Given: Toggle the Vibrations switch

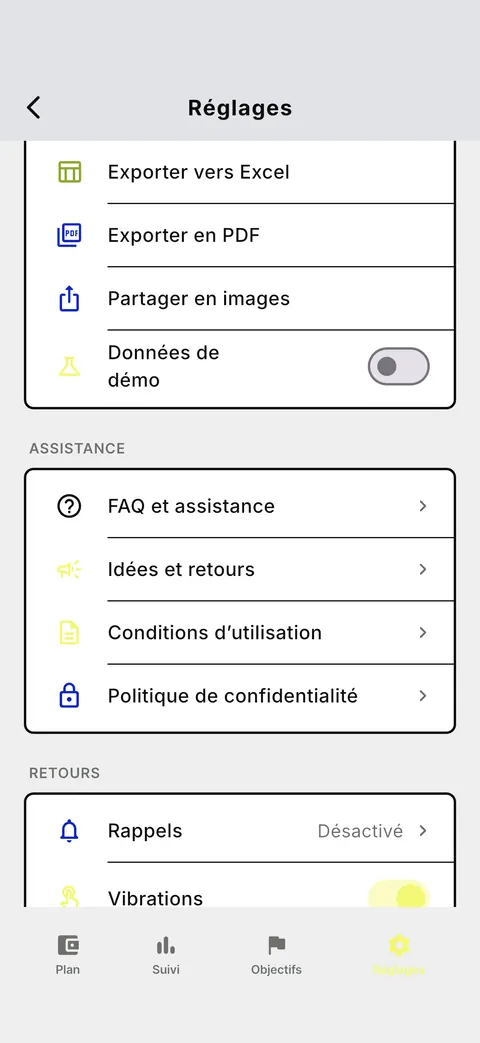Looking at the screenshot, I should [399, 897].
